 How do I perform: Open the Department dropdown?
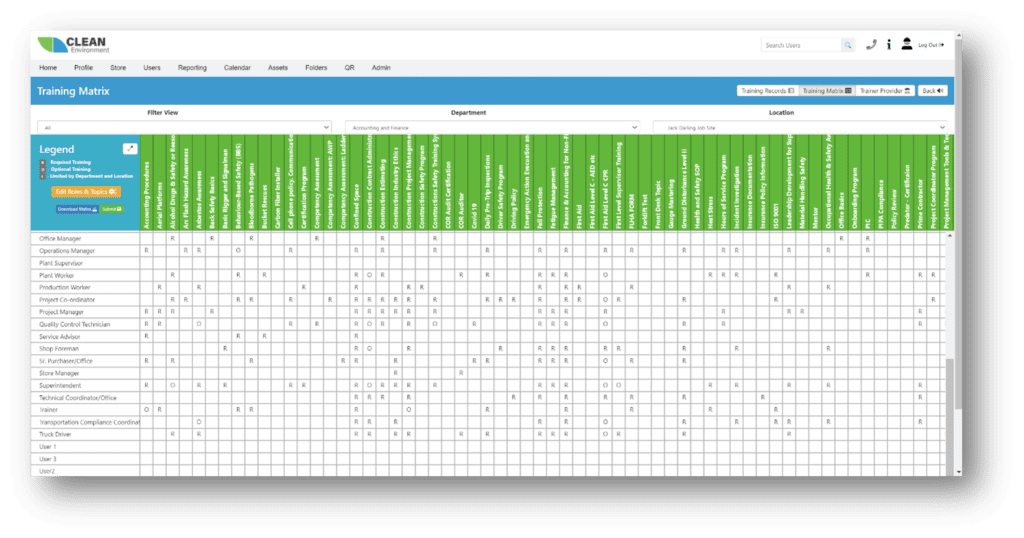(x=491, y=128)
